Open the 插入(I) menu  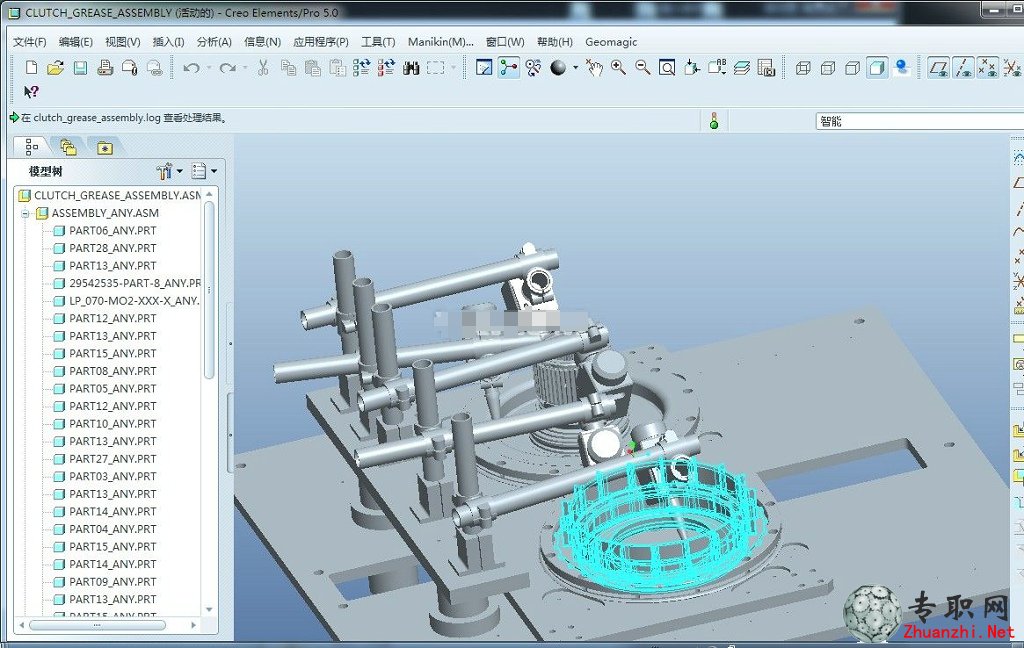168,42
